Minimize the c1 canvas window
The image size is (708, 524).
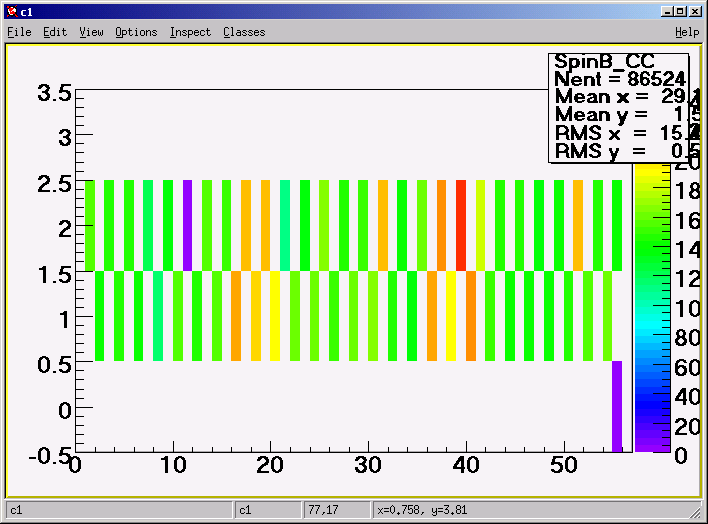coord(667,12)
